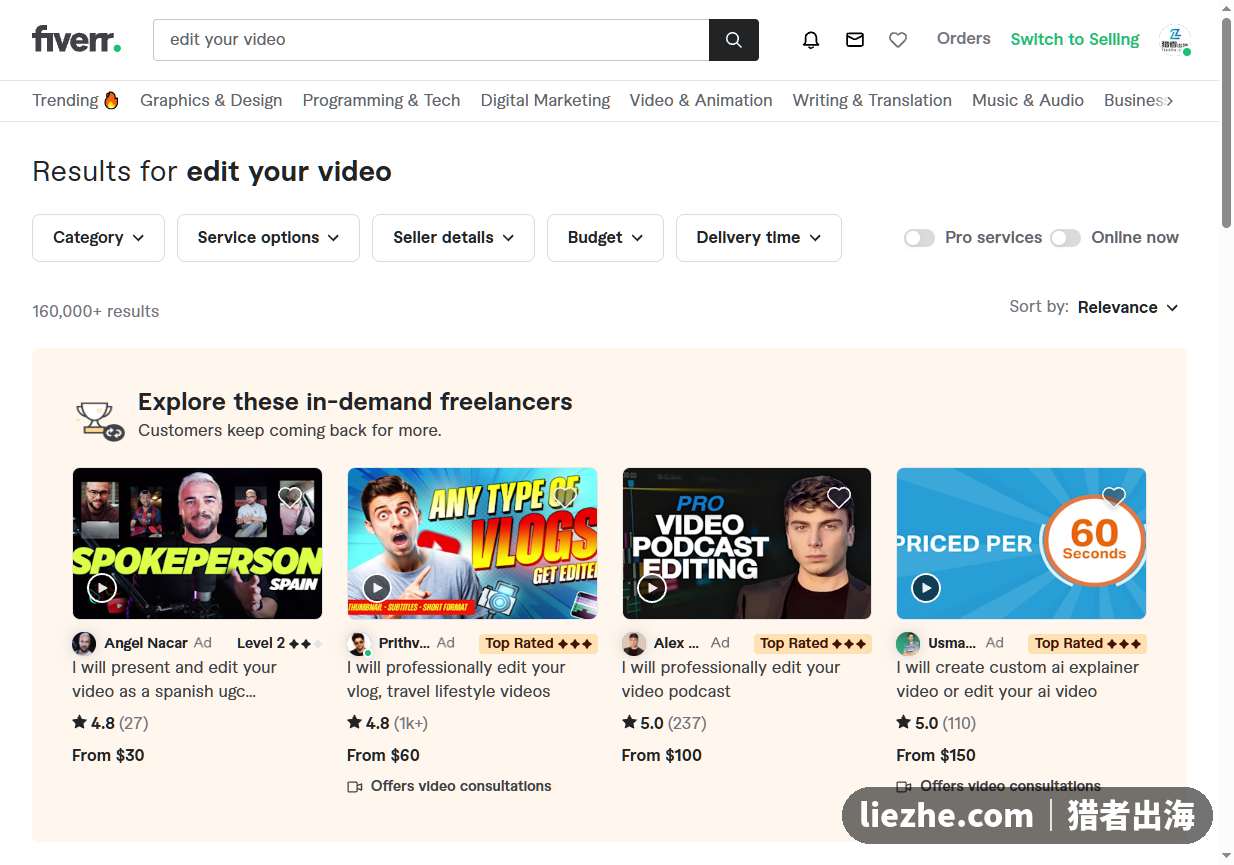Click Angel Nacar's Level 2 badge
The image size is (1234, 865).
[x=280, y=643]
